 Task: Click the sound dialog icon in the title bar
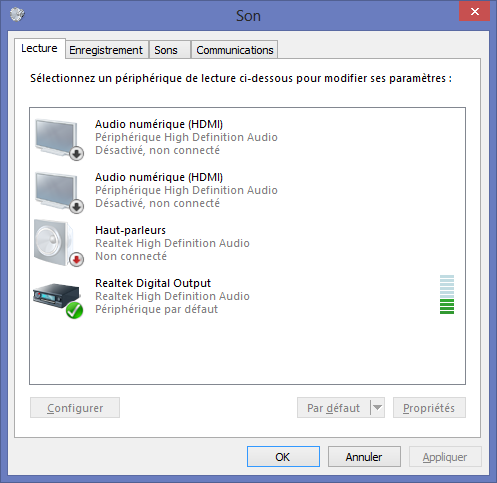point(17,14)
